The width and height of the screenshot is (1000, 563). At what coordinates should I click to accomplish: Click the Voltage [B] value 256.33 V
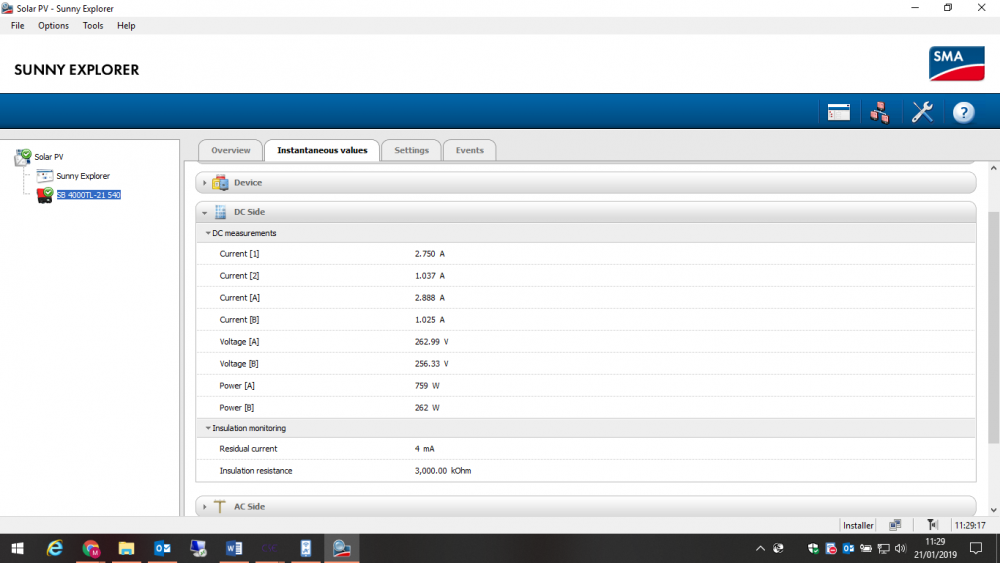(x=432, y=363)
